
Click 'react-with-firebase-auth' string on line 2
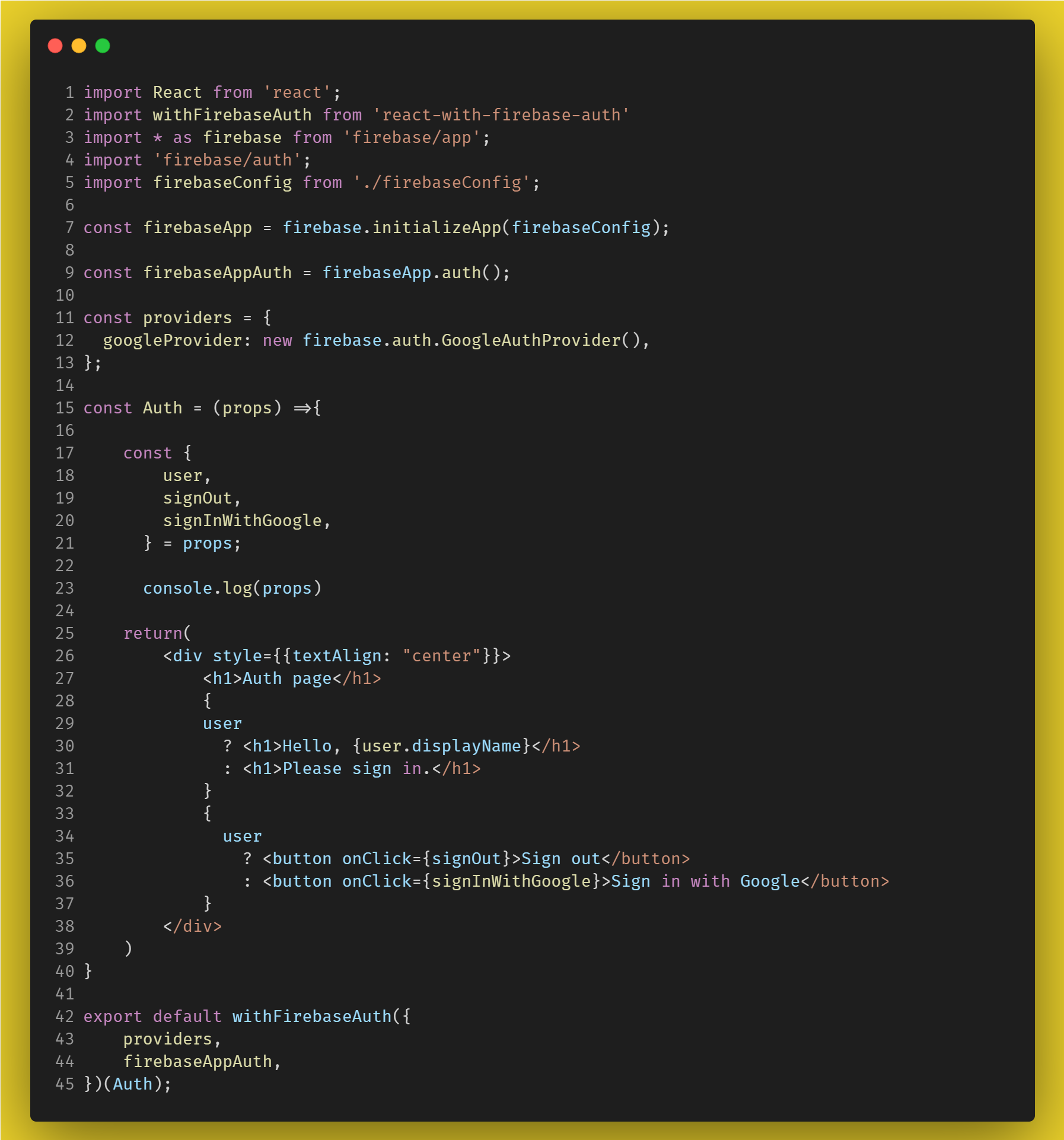click(x=501, y=115)
